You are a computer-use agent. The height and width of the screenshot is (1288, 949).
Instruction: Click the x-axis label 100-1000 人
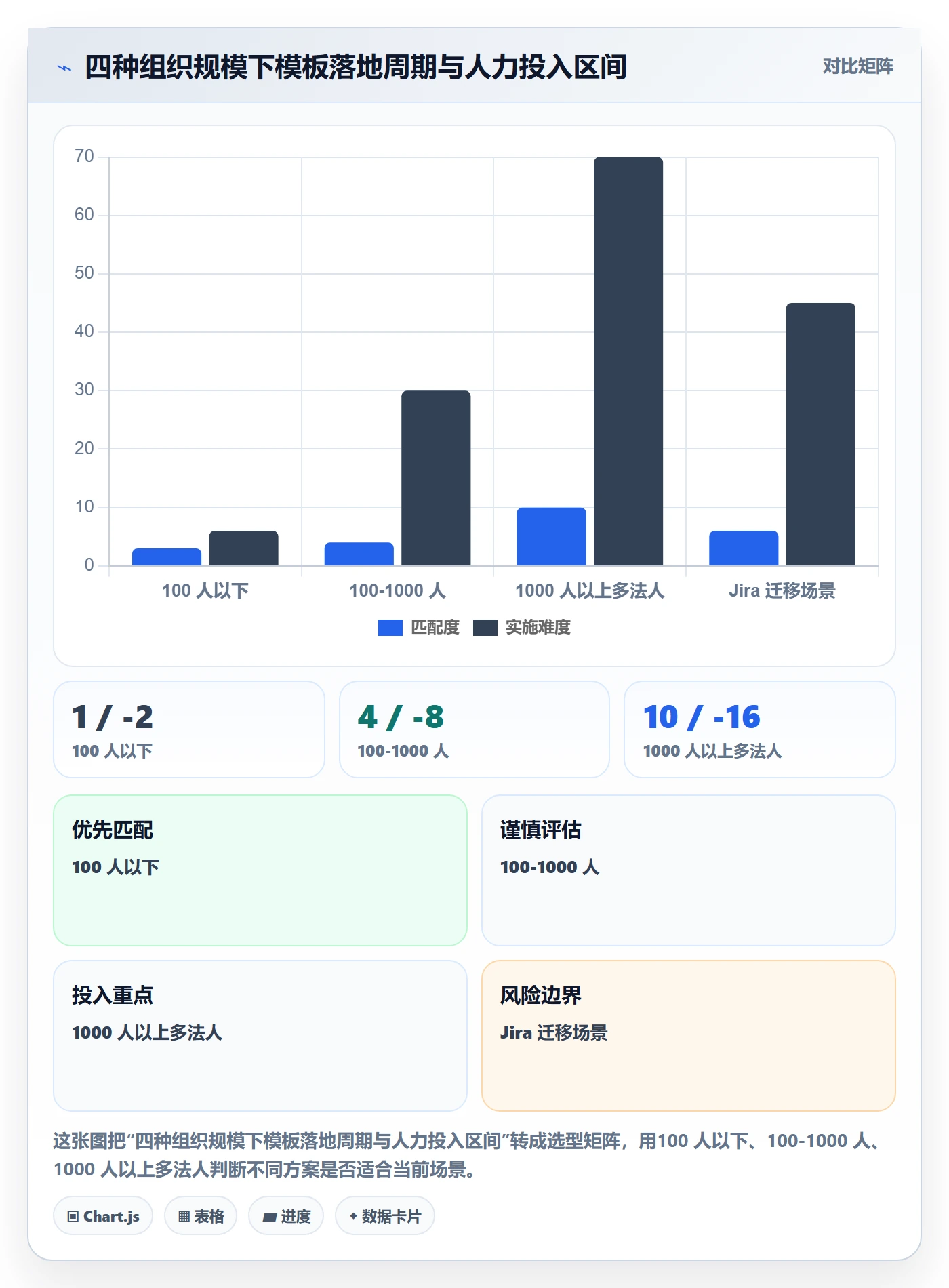(398, 590)
